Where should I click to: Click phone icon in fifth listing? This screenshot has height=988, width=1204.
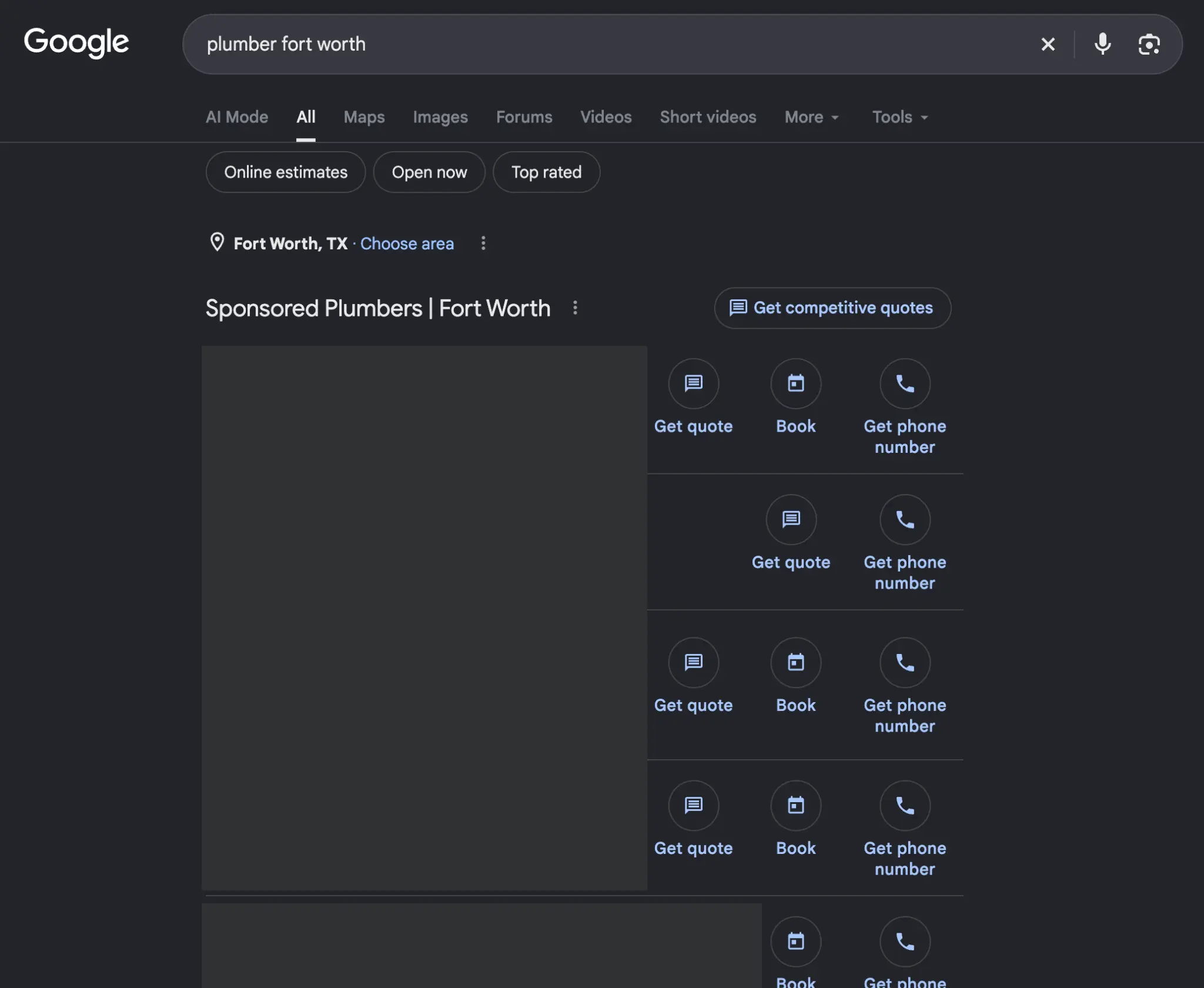[905, 941]
